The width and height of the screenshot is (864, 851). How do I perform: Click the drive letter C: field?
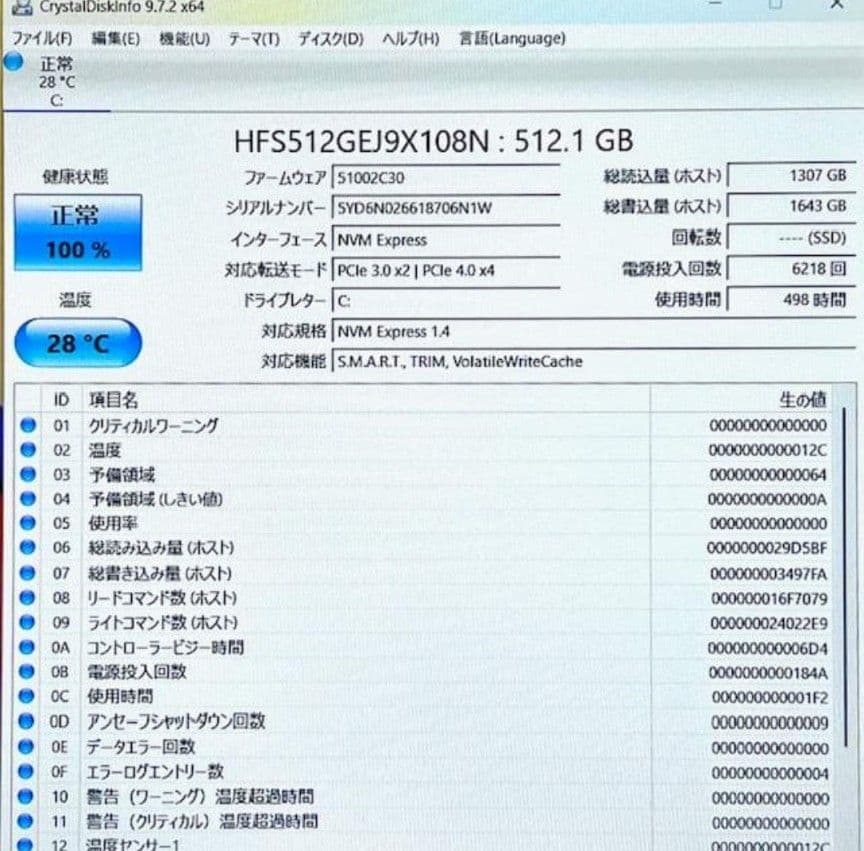point(446,301)
